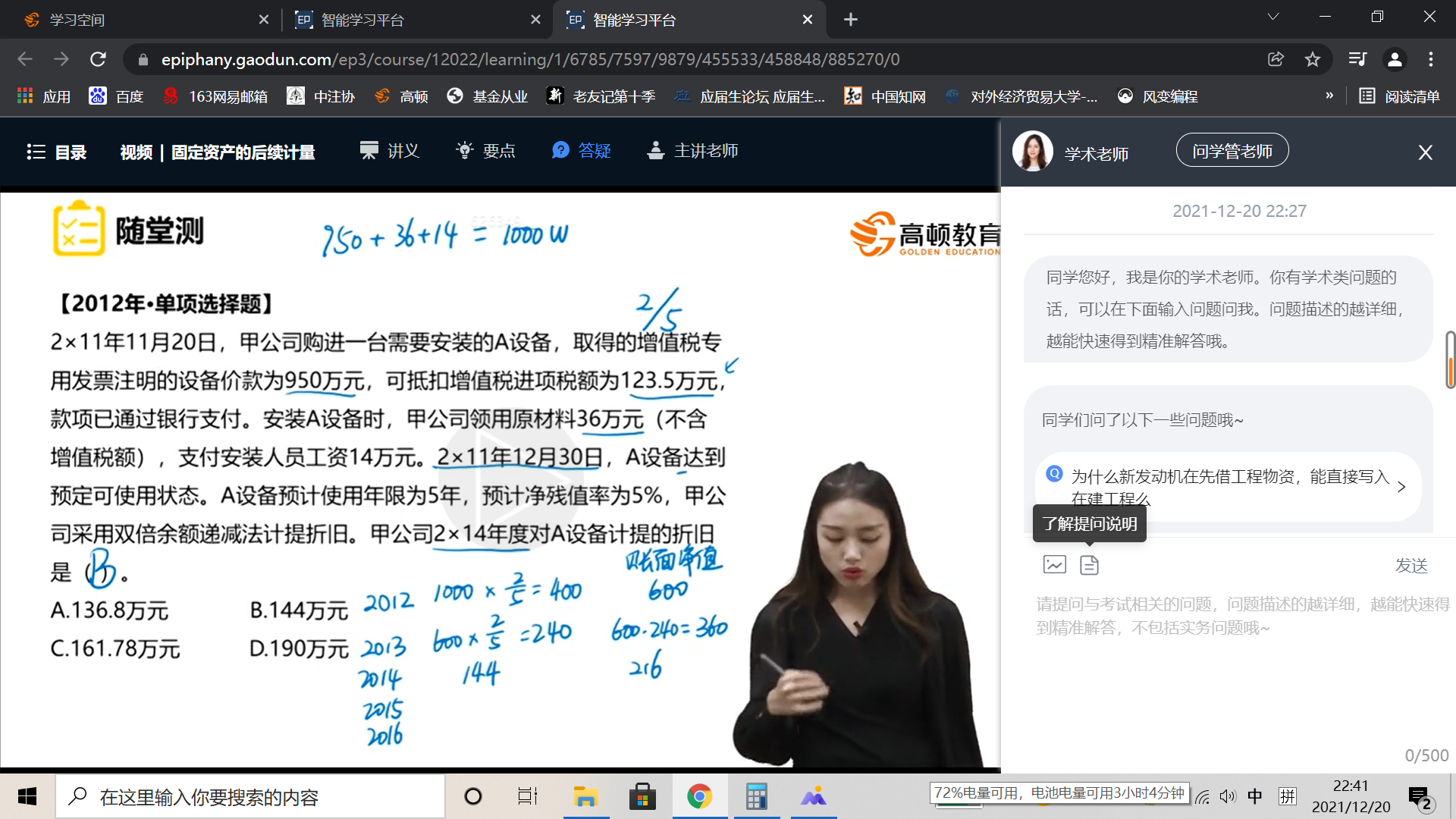Click the image upload icon in chat
1456x819 pixels.
[x=1054, y=564]
